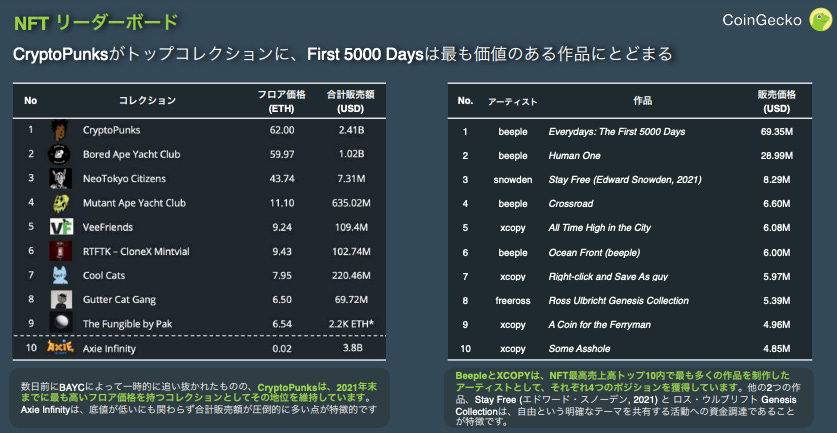Click the CoinGecko brand text

[x=762, y=20]
